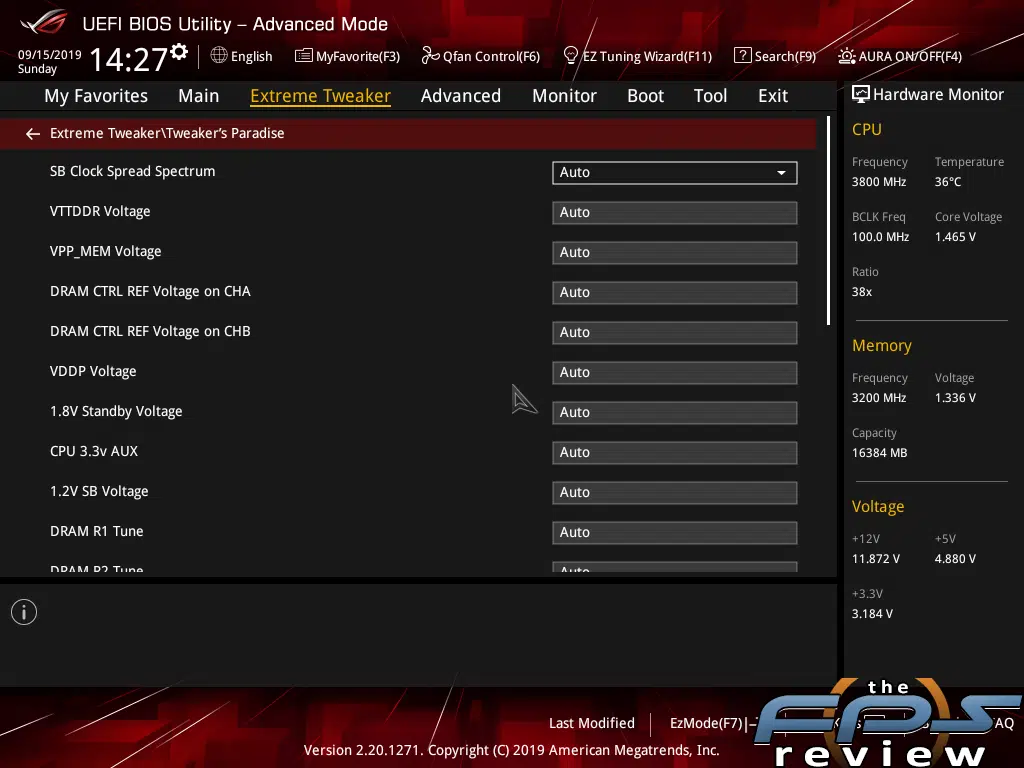Open the Tool tab
This screenshot has width=1024, height=768.
(711, 96)
